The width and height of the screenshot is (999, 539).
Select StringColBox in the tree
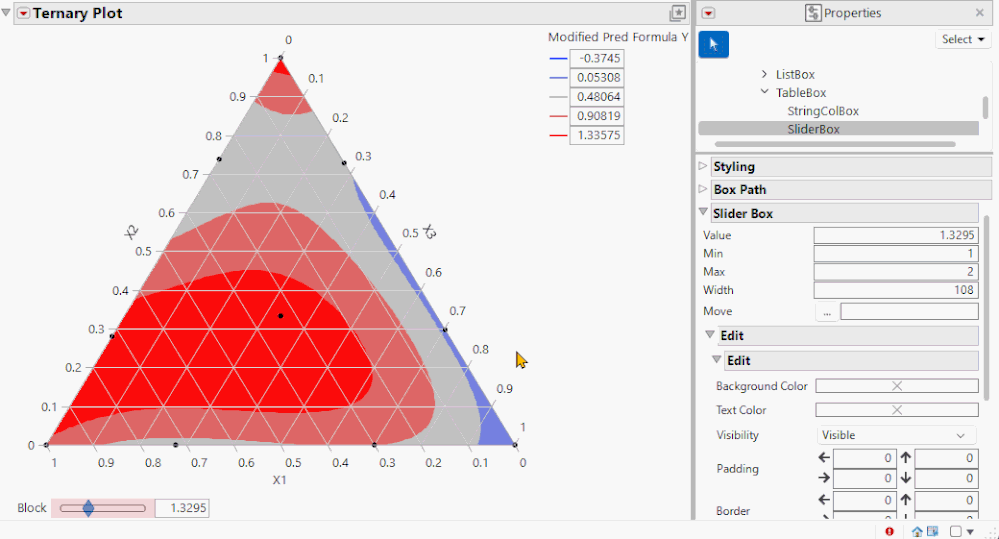click(x=823, y=111)
